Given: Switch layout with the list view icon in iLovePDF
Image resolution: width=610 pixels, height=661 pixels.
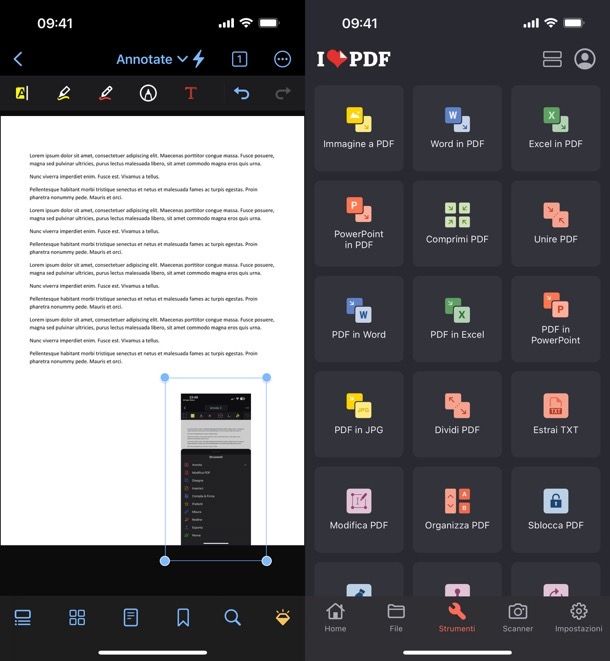Looking at the screenshot, I should click(552, 59).
